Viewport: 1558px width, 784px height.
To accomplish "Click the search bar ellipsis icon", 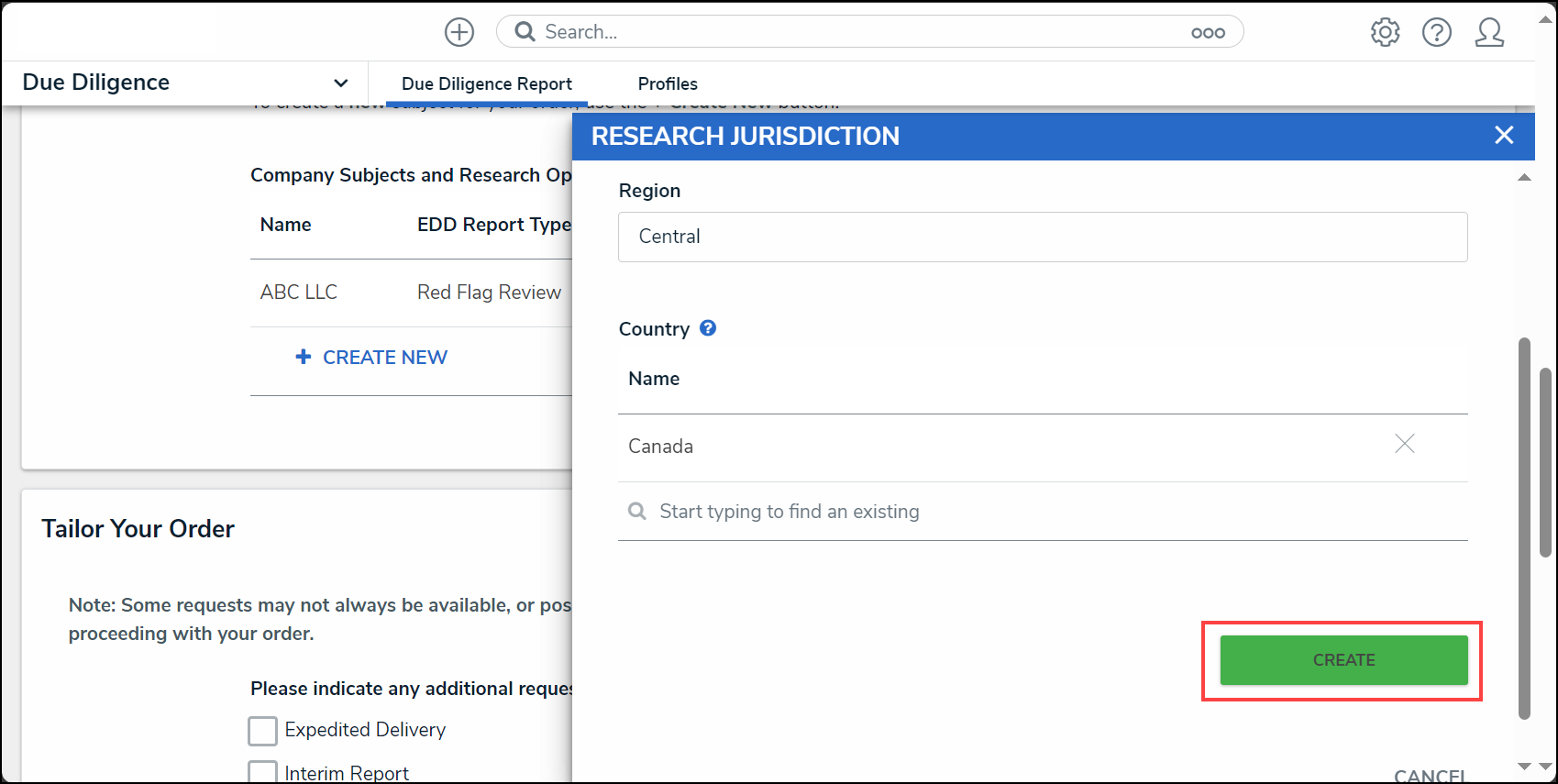I will [x=1208, y=32].
